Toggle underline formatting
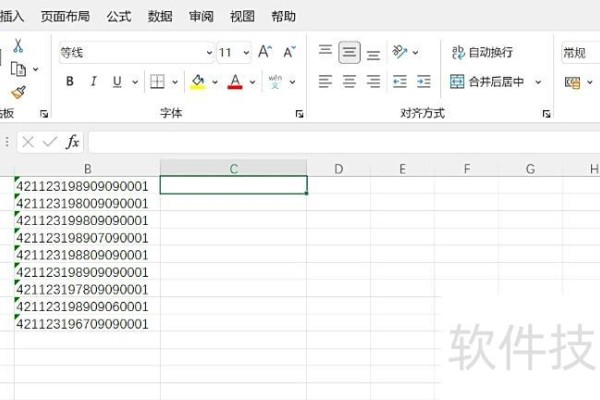Image resolution: width=600 pixels, height=400 pixels. (117, 82)
